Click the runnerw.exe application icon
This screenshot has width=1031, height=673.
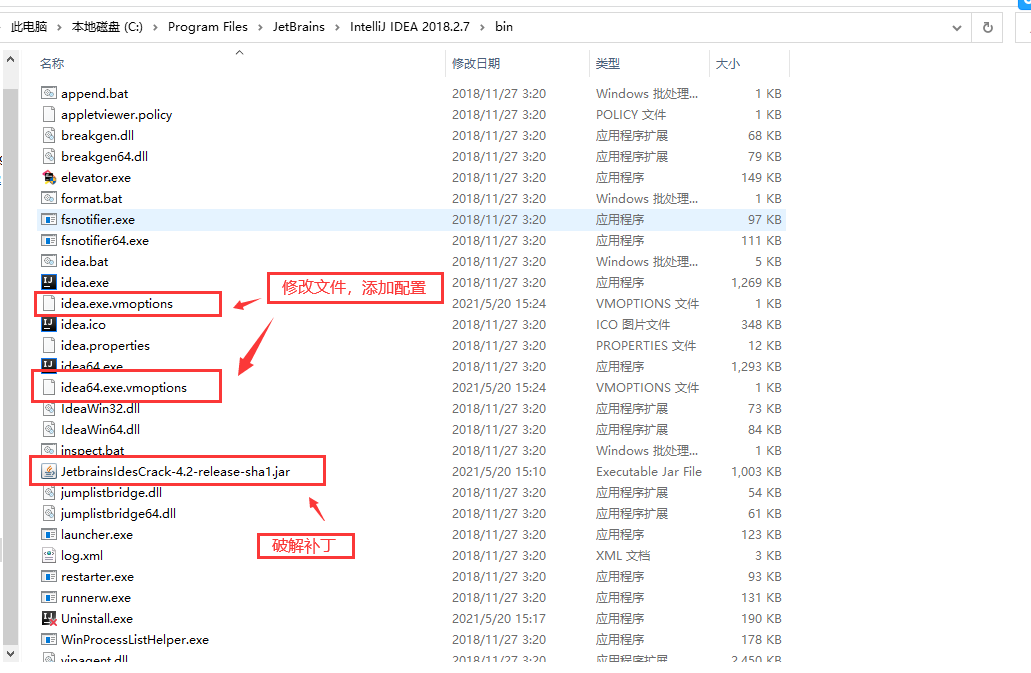point(49,598)
